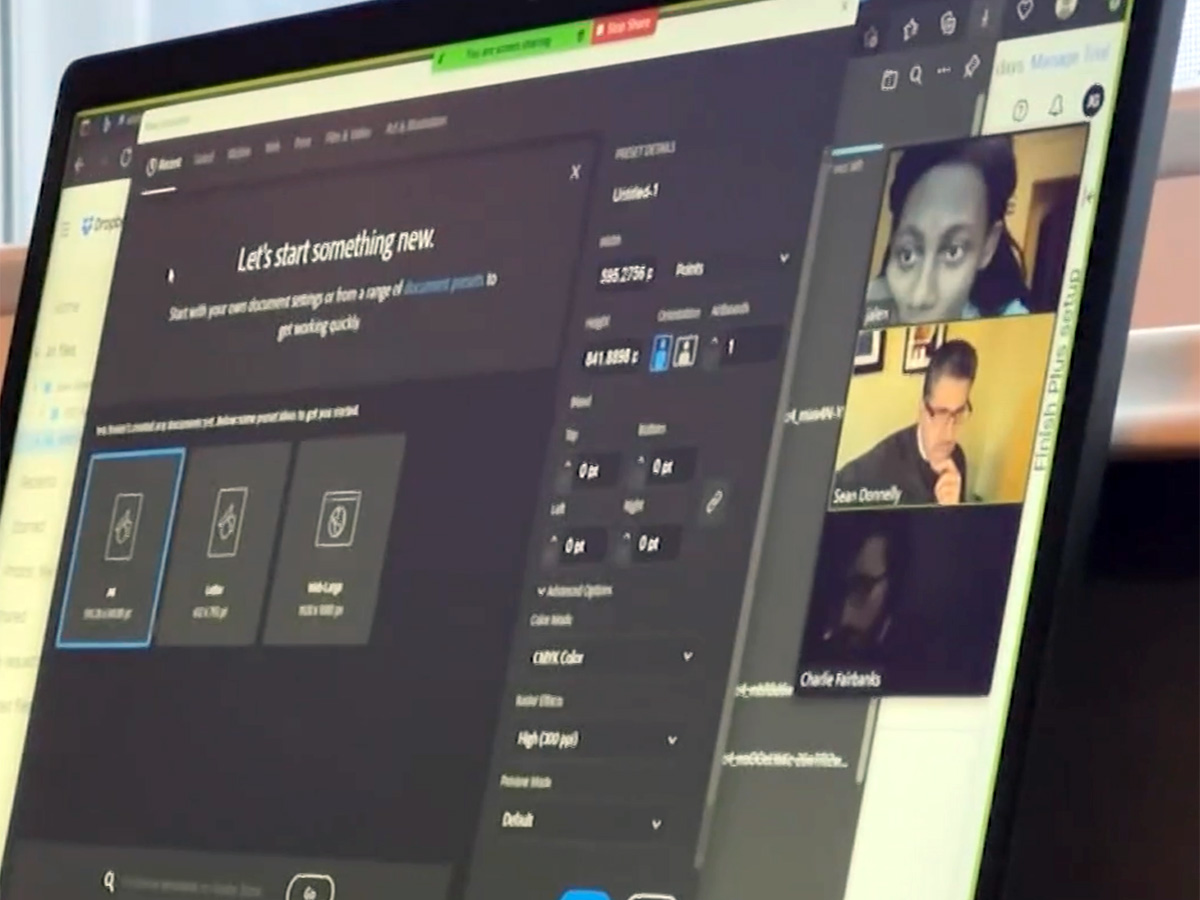Click the 'Finish Plus setup' text
Image resolution: width=1200 pixels, height=900 pixels.
[x=1060, y=369]
